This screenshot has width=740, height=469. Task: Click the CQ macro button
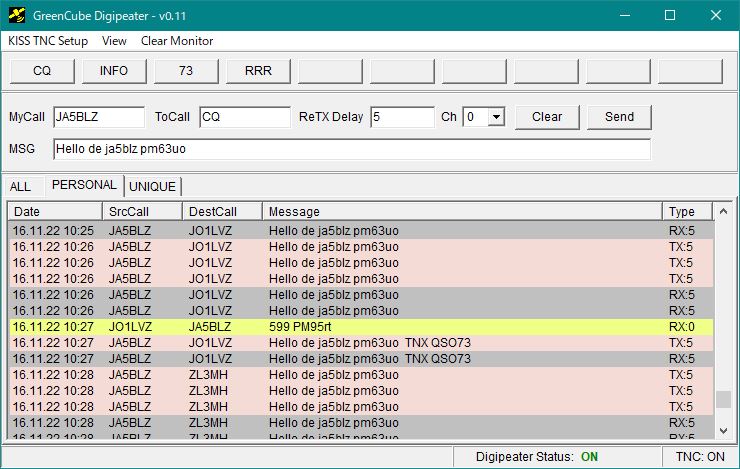(42, 71)
